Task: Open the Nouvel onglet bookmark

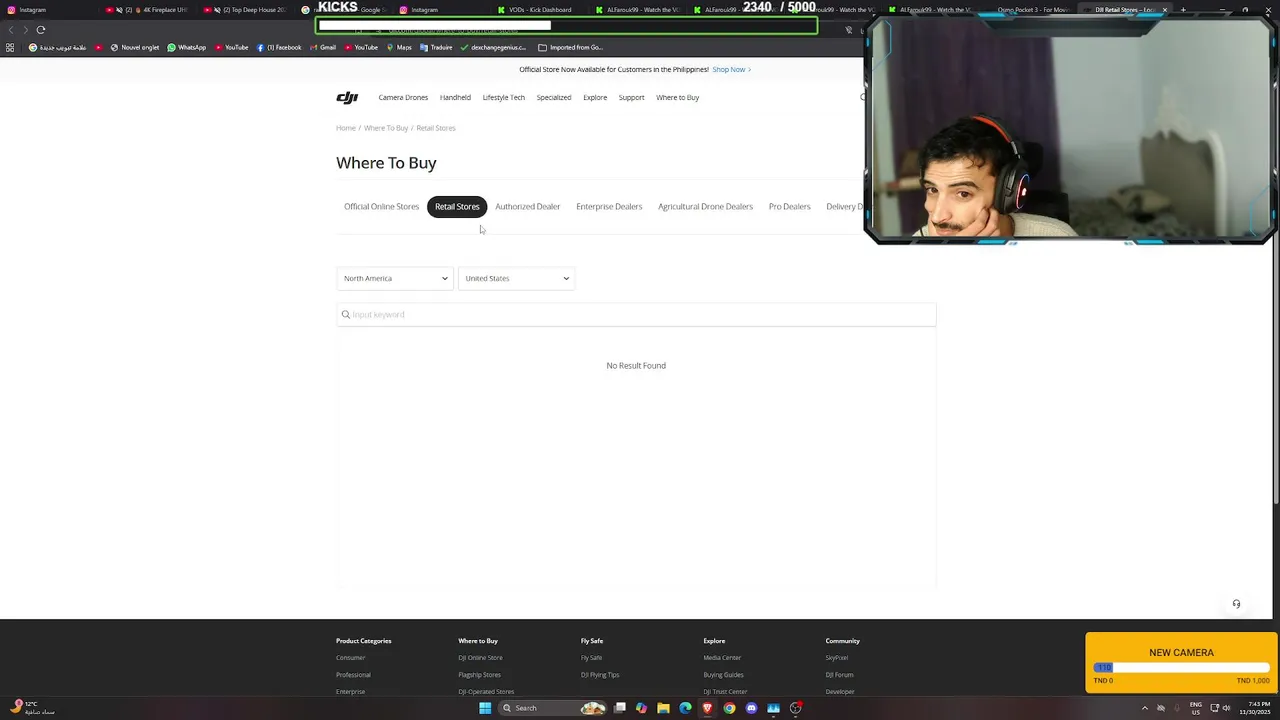Action: [x=135, y=47]
